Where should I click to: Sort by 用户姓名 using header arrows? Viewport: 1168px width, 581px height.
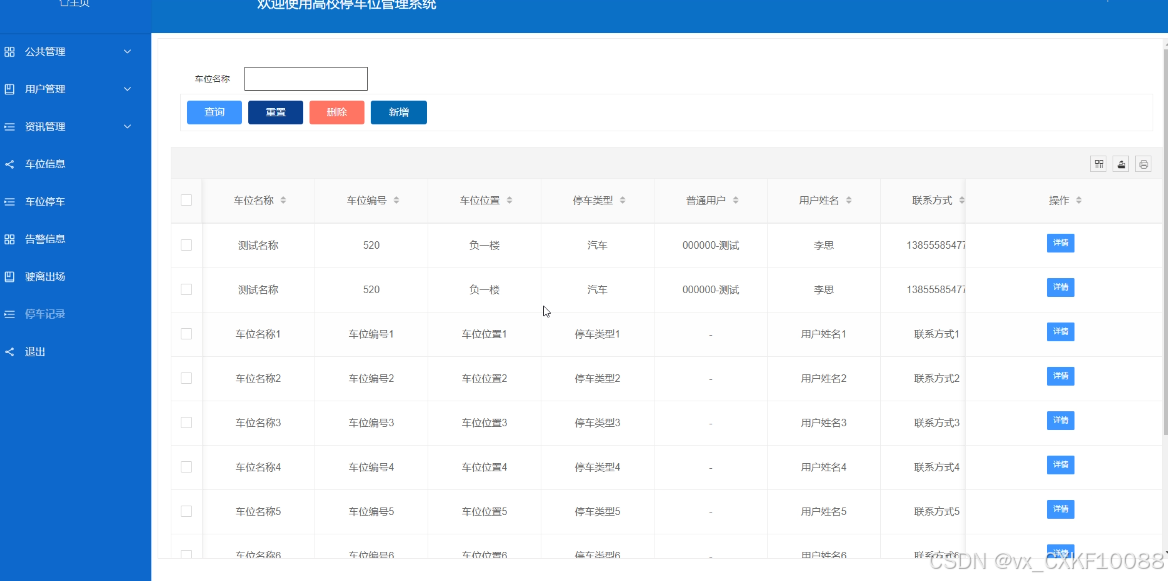(x=849, y=200)
